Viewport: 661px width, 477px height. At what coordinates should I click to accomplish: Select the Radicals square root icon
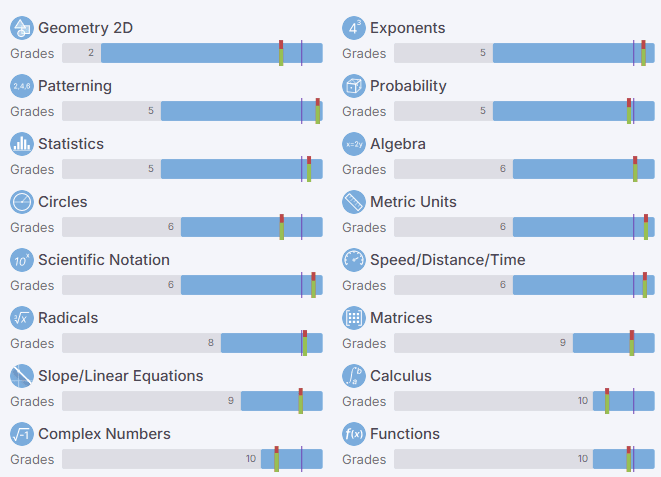point(22,318)
